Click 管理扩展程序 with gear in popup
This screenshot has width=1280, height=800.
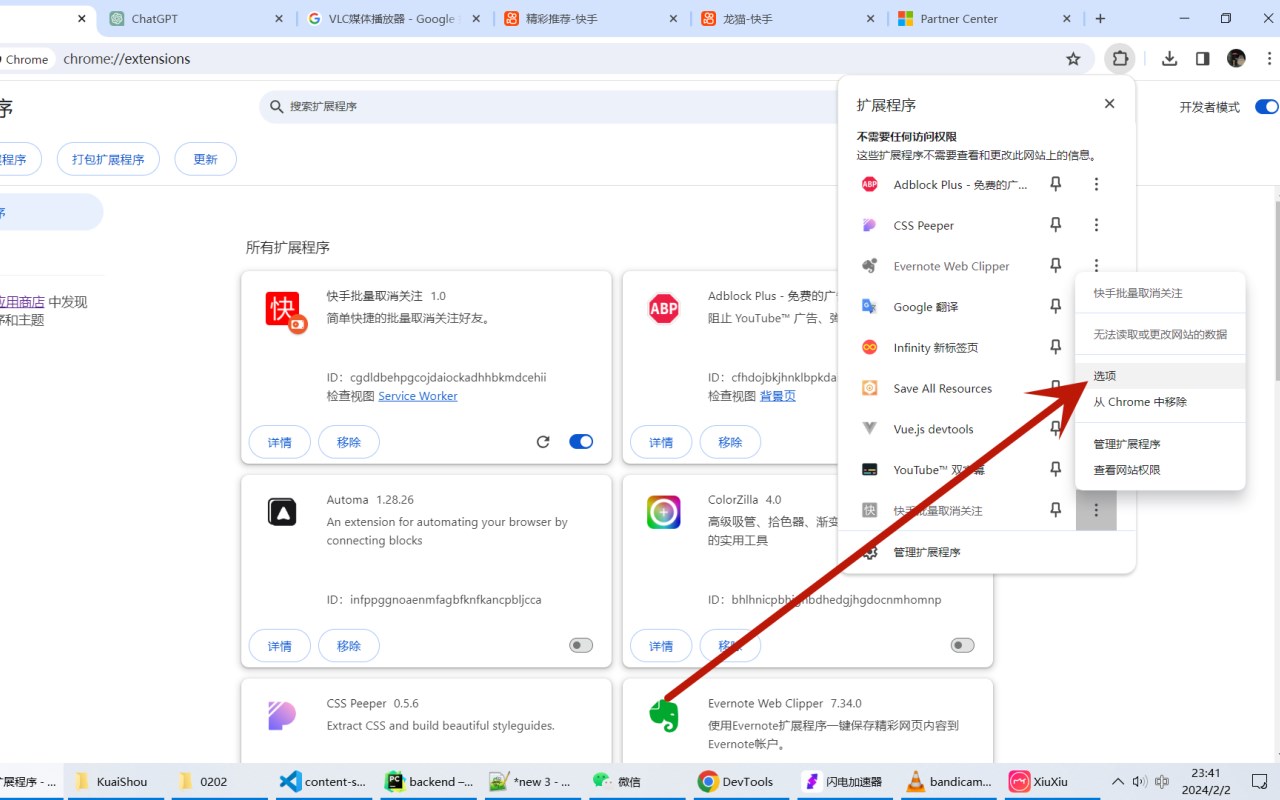986,552
